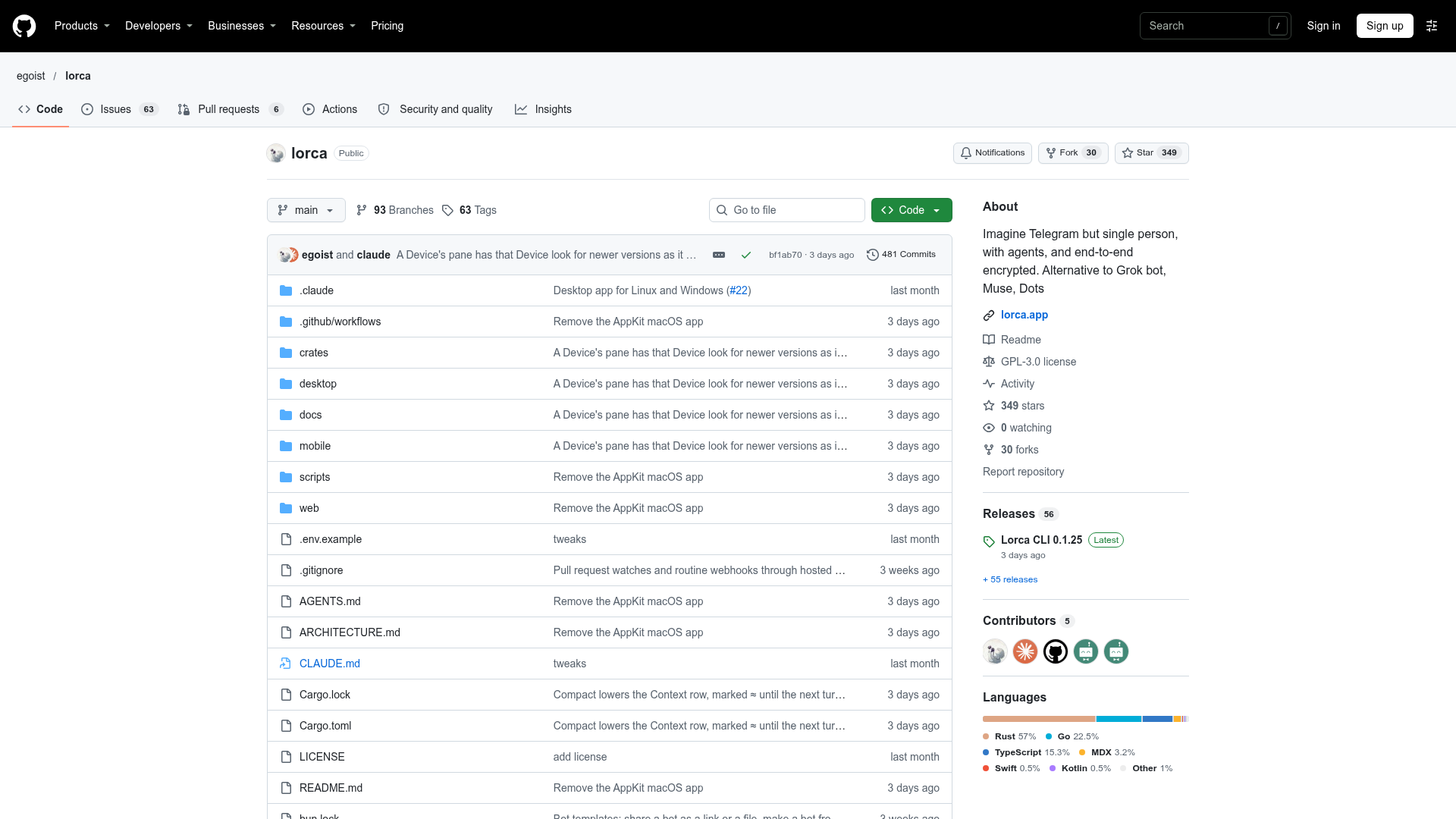Click the lorca repository avatar
The height and width of the screenshot is (819, 1456).
[276, 153]
